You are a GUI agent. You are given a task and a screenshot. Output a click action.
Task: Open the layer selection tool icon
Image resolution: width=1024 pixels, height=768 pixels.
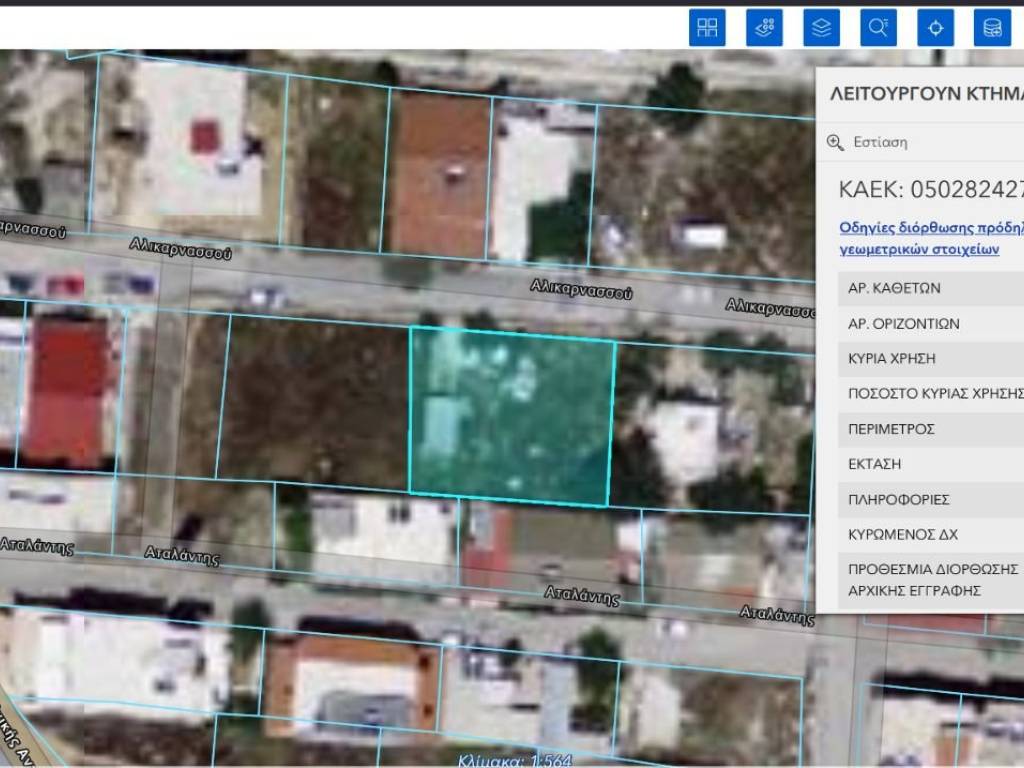pyautogui.click(x=764, y=28)
